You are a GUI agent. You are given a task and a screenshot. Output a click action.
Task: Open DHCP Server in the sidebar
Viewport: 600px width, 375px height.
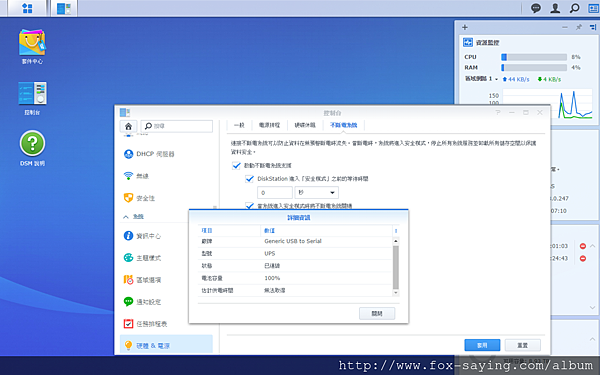pyautogui.click(x=166, y=154)
